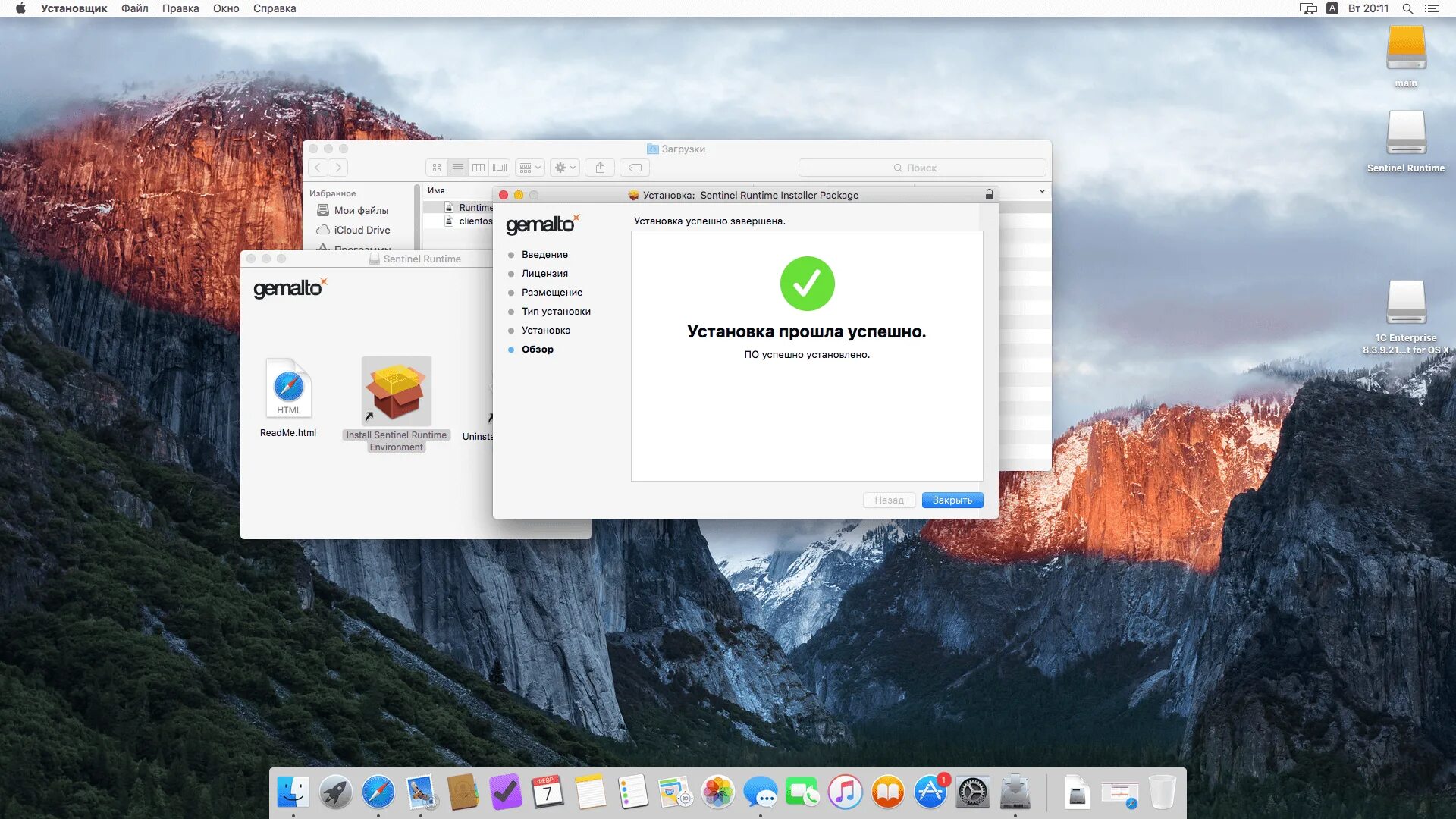
Task: Open Notes from the Dock
Action: pyautogui.click(x=591, y=792)
